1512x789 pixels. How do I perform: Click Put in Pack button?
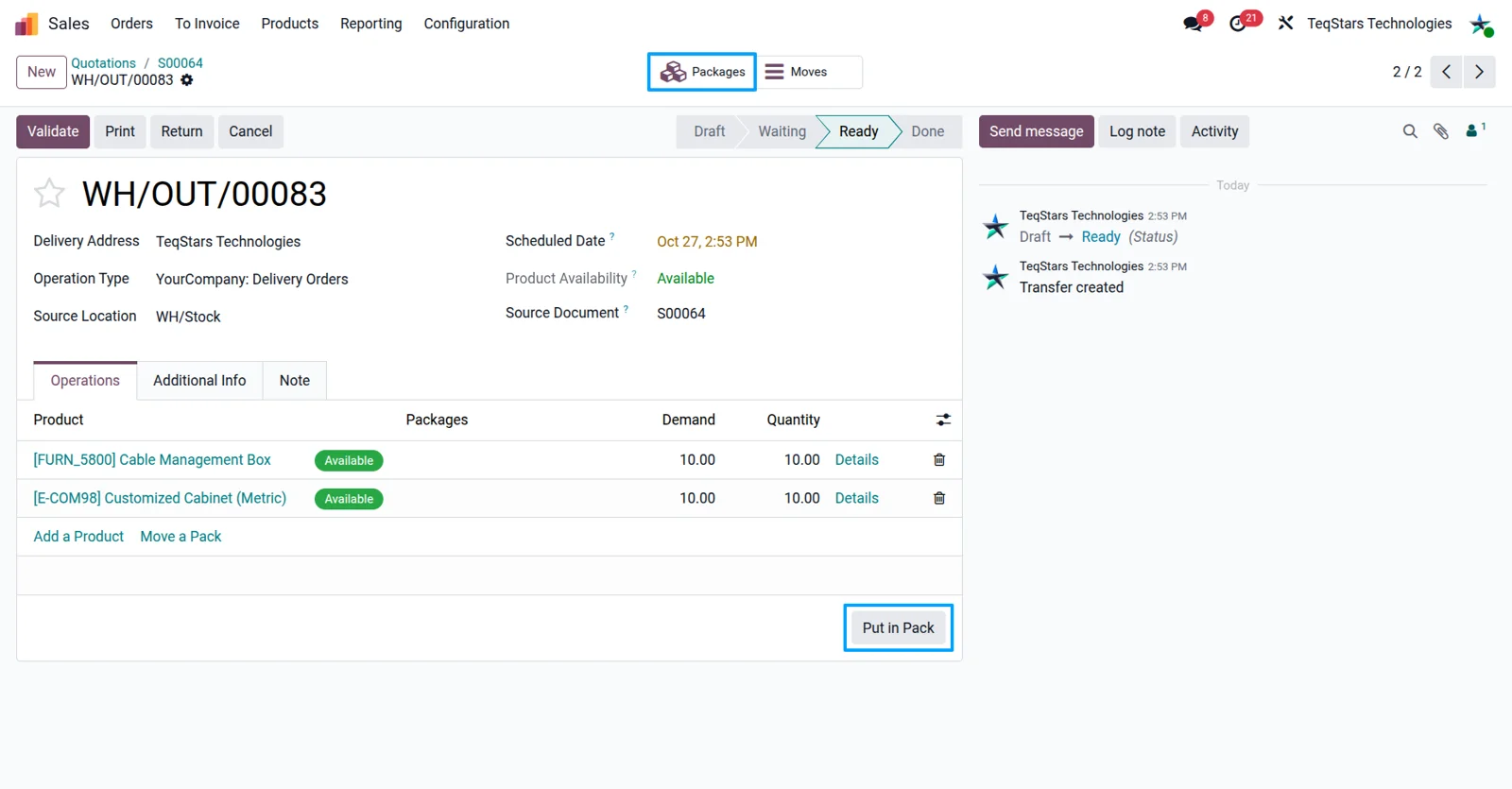click(898, 627)
